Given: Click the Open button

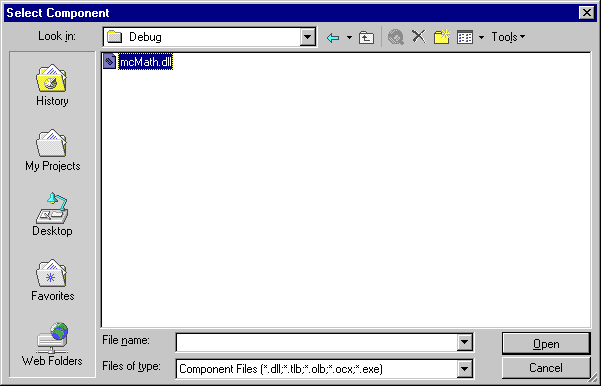Looking at the screenshot, I should point(546,344).
